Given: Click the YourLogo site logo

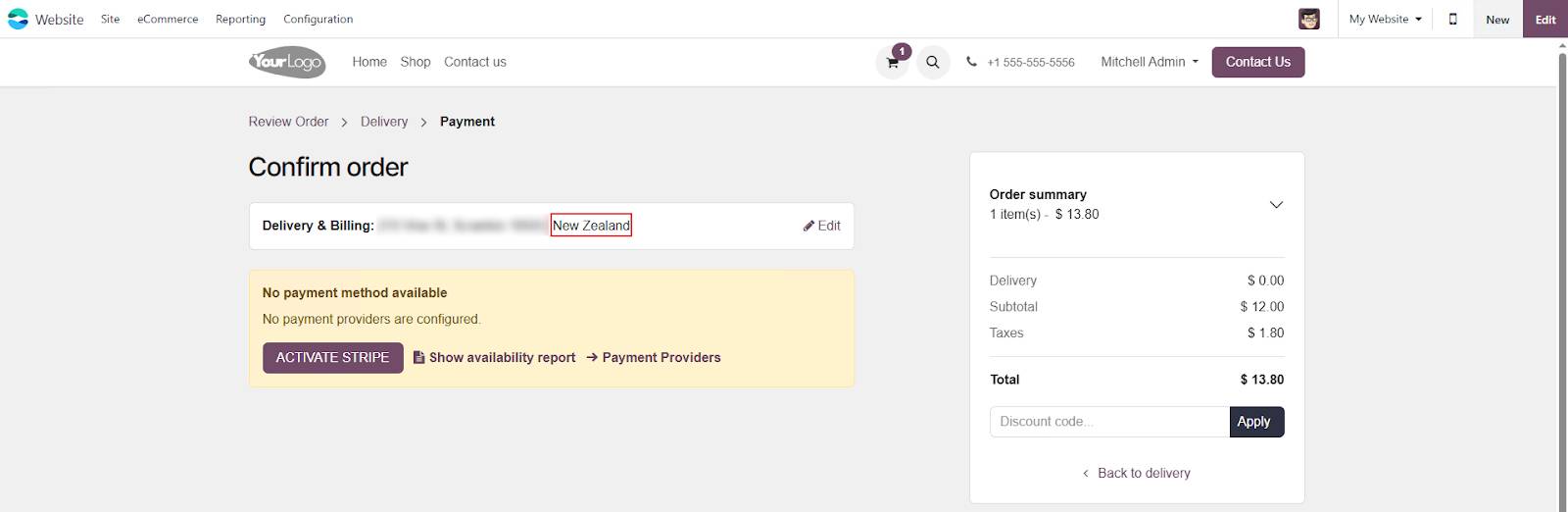Looking at the screenshot, I should pyautogui.click(x=286, y=62).
